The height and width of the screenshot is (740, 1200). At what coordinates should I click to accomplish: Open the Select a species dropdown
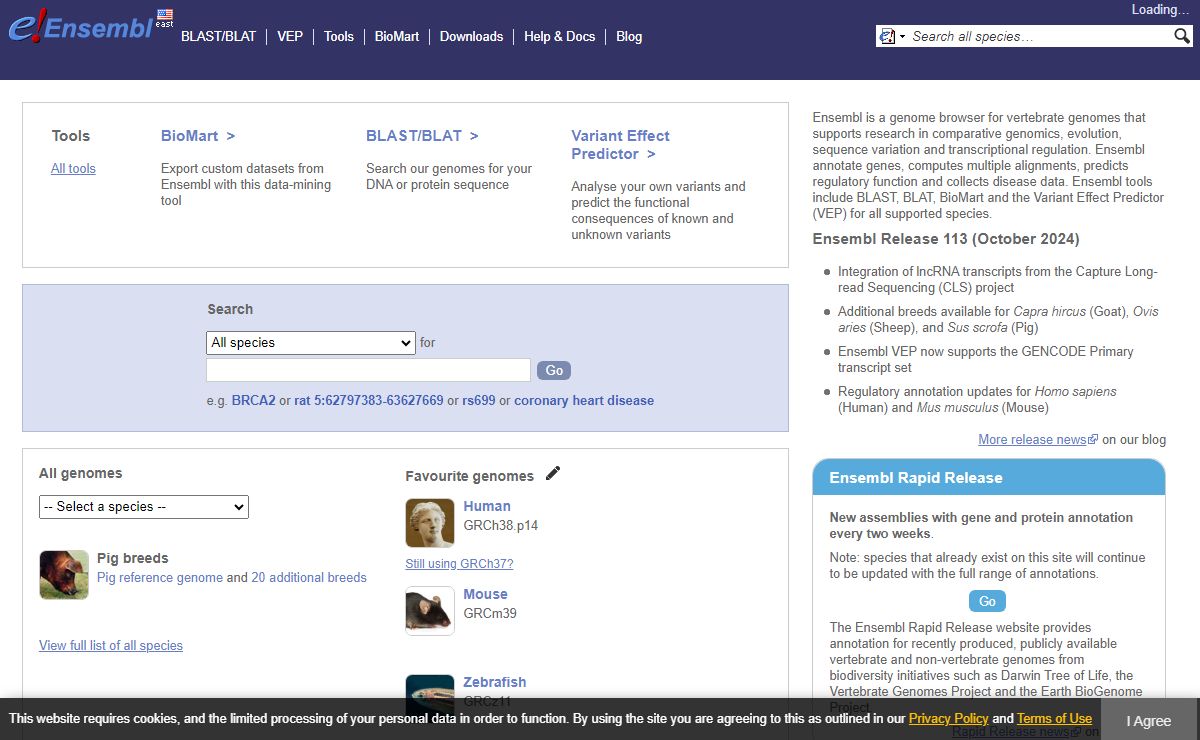pyautogui.click(x=144, y=507)
